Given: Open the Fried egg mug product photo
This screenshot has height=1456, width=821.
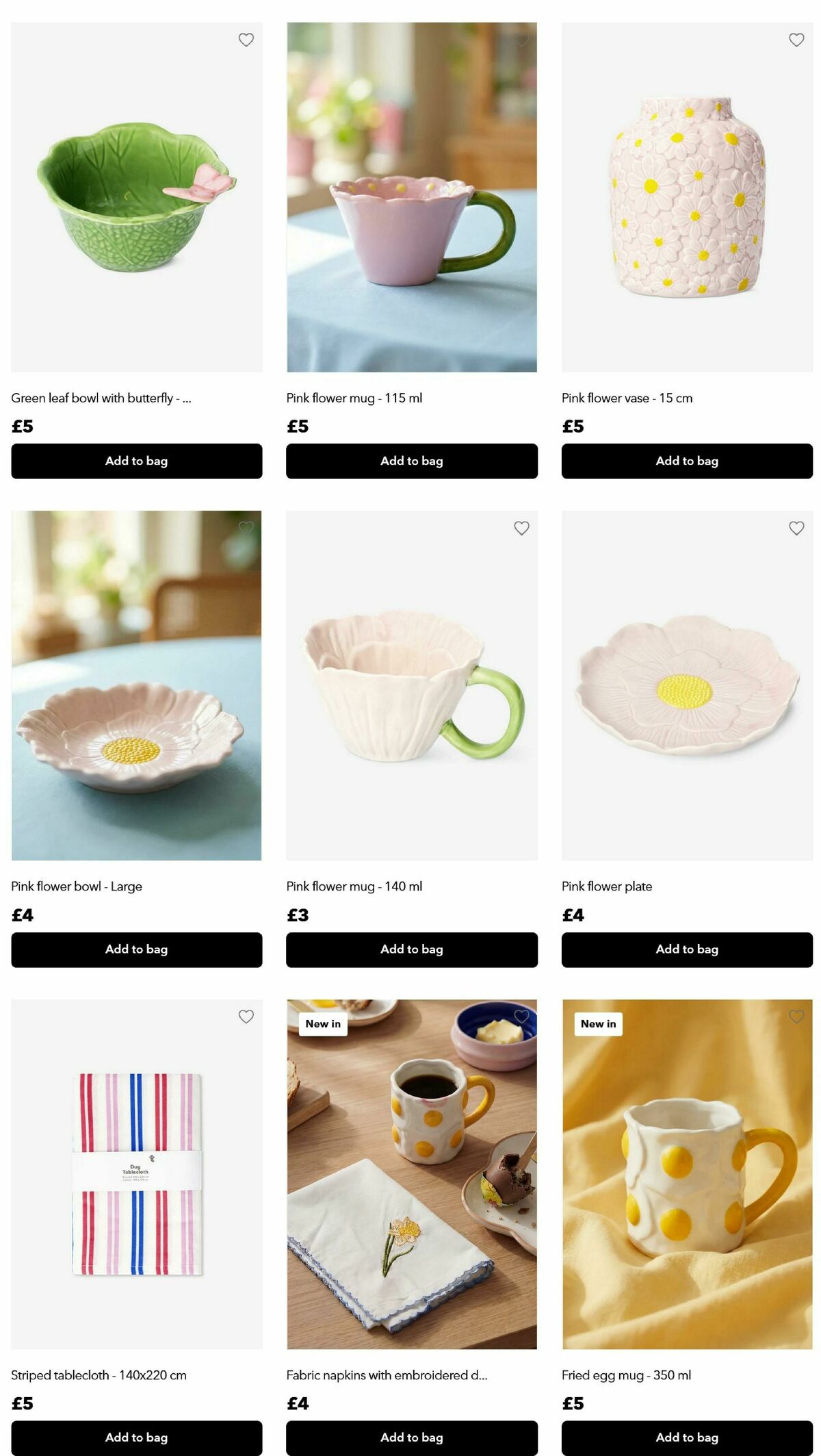Looking at the screenshot, I should pos(687,1175).
